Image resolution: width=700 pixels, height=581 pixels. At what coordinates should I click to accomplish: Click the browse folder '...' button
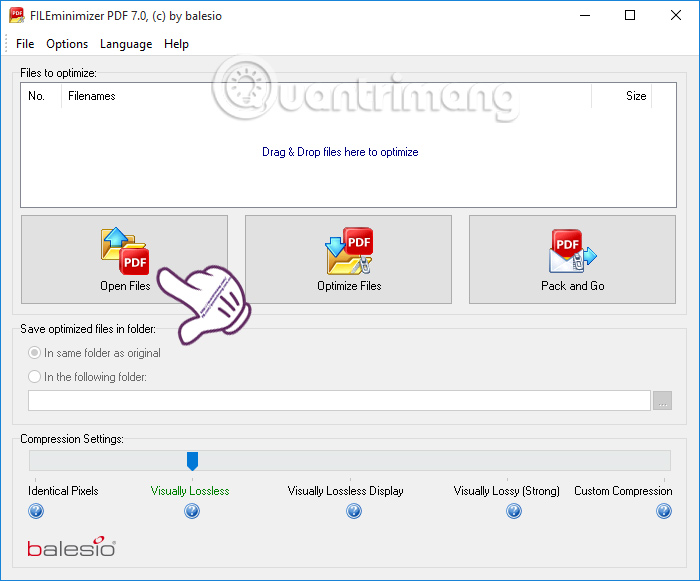[x=662, y=400]
